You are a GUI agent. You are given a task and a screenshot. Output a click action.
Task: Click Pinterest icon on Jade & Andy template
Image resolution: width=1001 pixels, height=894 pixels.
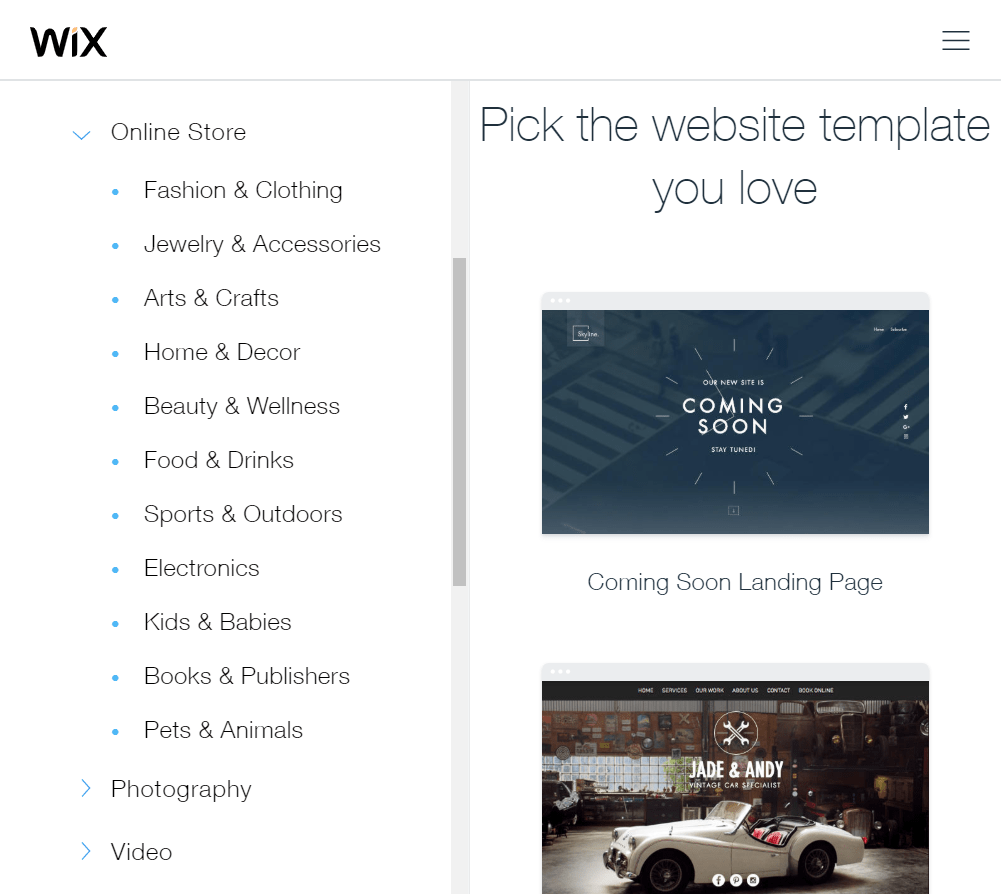735,881
